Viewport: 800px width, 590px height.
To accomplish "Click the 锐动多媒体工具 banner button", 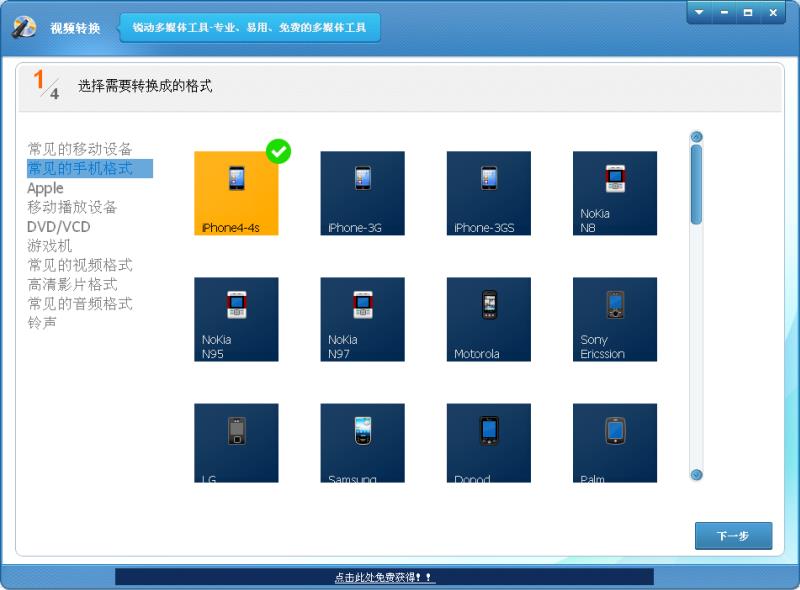I will pos(249,28).
